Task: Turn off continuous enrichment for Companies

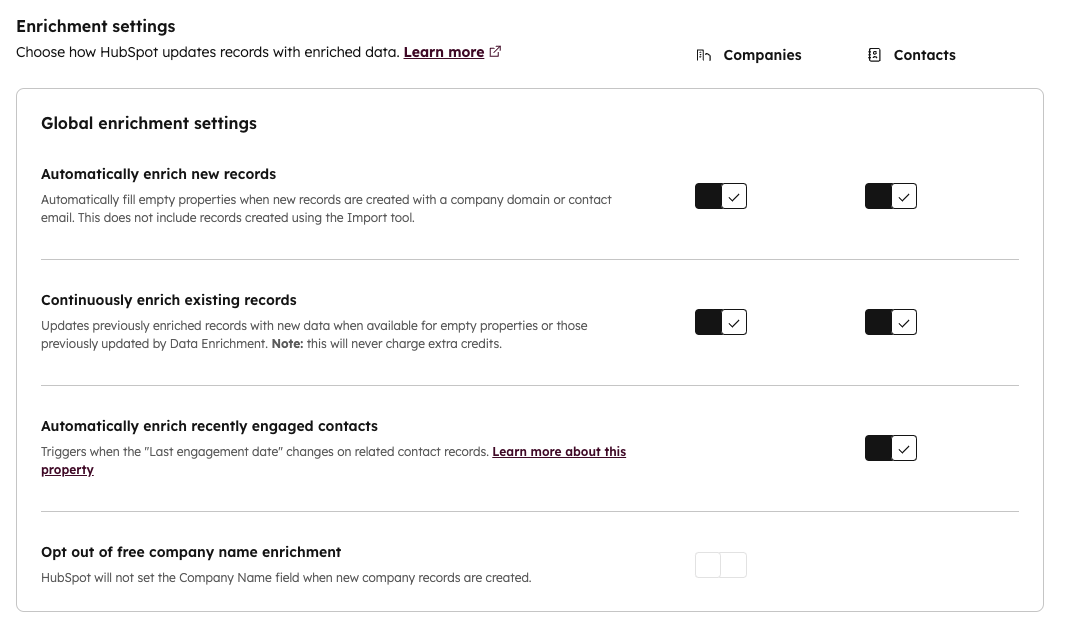Action: (x=721, y=323)
